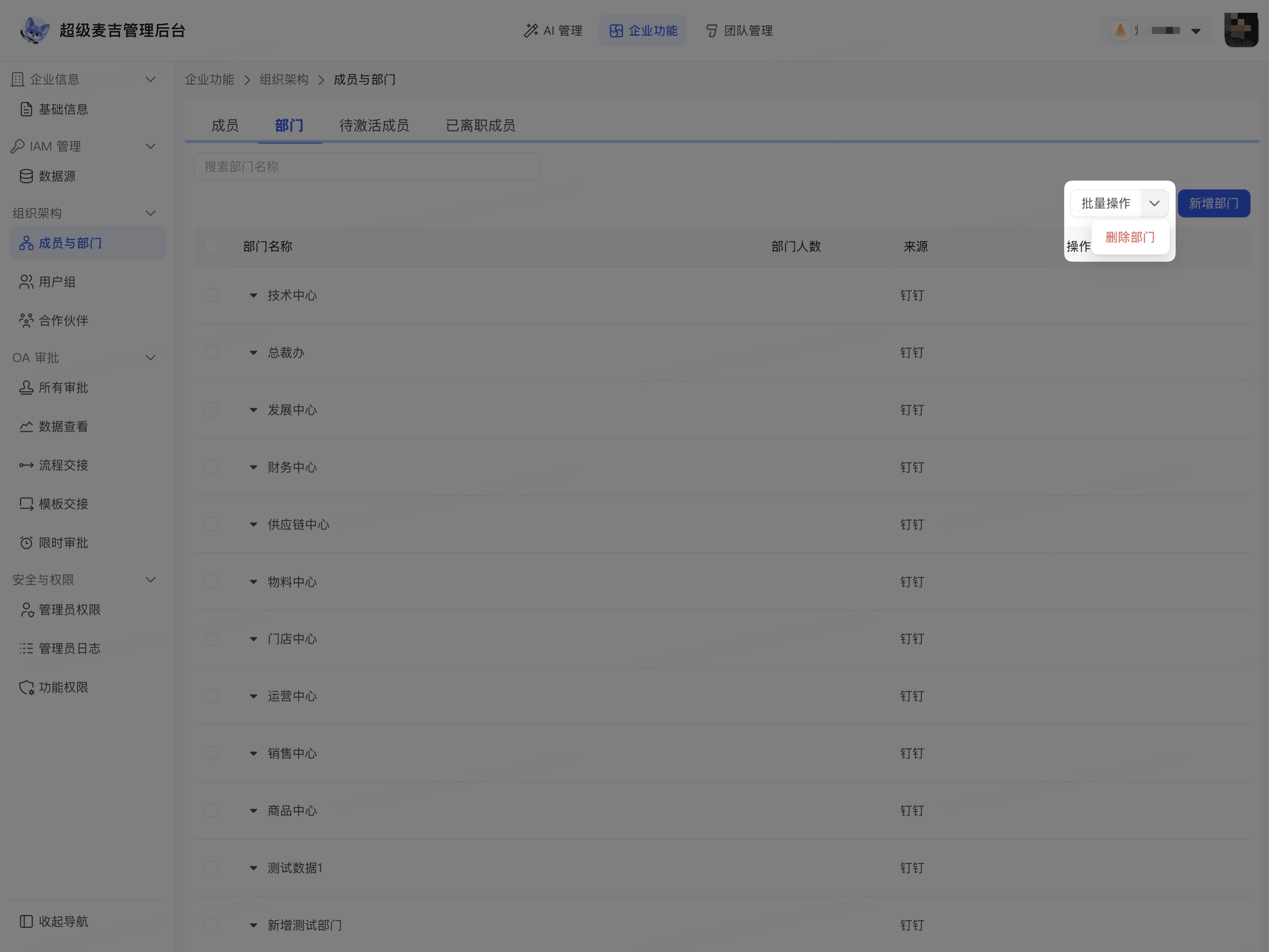Viewport: 1269px width, 952px height.
Task: Click the 管理员日志 list icon
Action: pyautogui.click(x=26, y=648)
